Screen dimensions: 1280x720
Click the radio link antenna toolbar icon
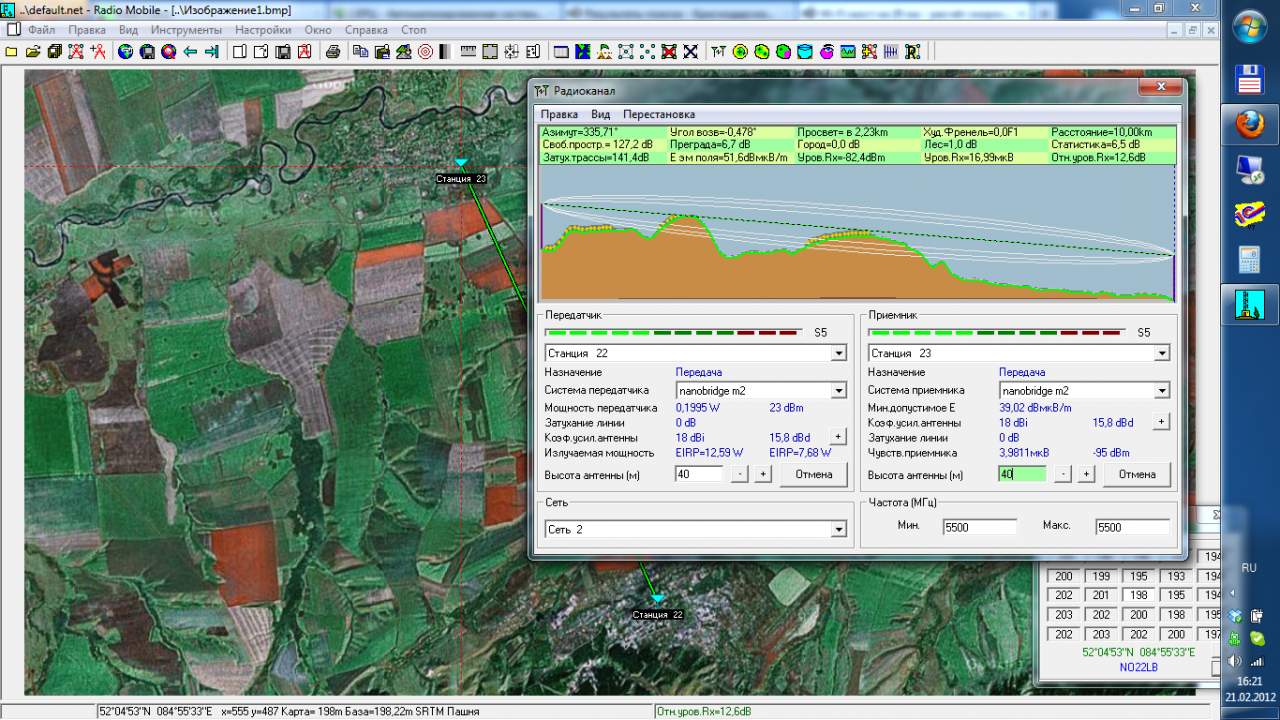[x=718, y=52]
